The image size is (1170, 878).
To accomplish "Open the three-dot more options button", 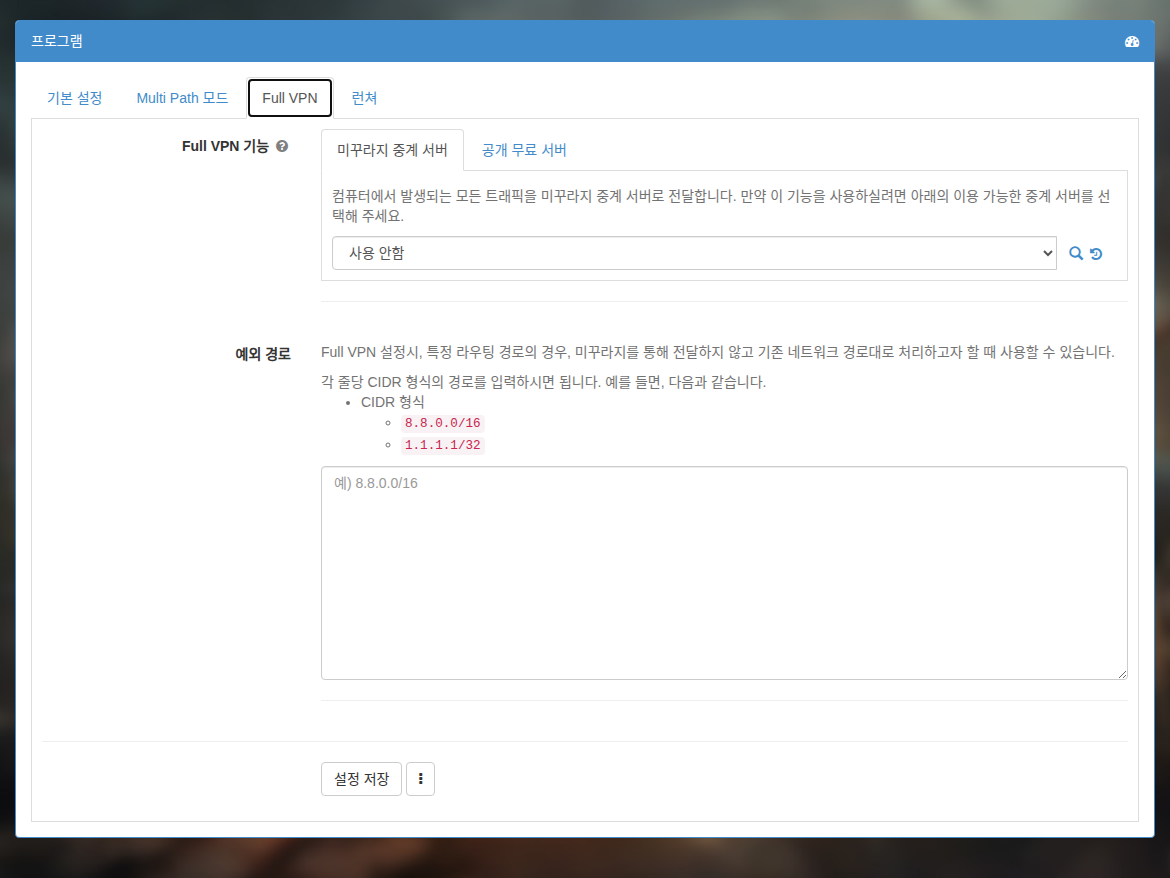I will (421, 779).
